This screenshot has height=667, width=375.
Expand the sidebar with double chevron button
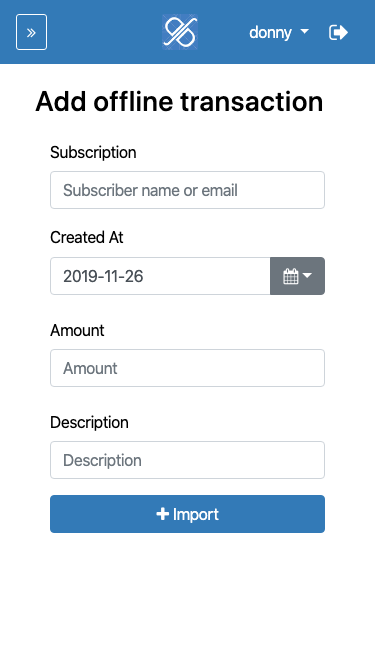pyautogui.click(x=31, y=32)
